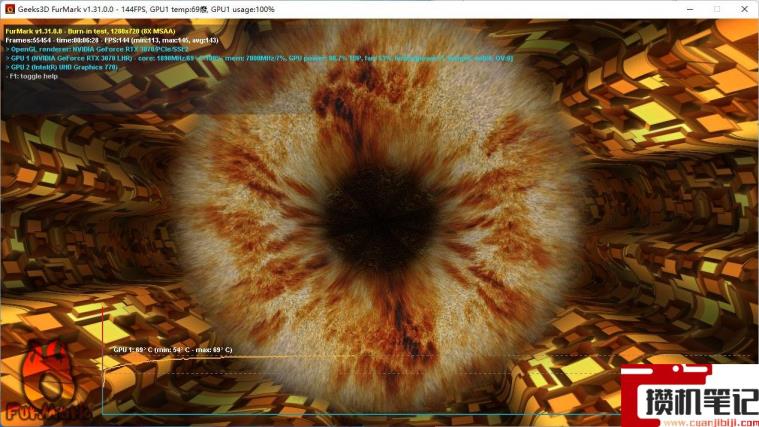Image resolution: width=759 pixels, height=427 pixels.
Task: Click the 'Frames:55454' statistics line
Action: [112, 40]
